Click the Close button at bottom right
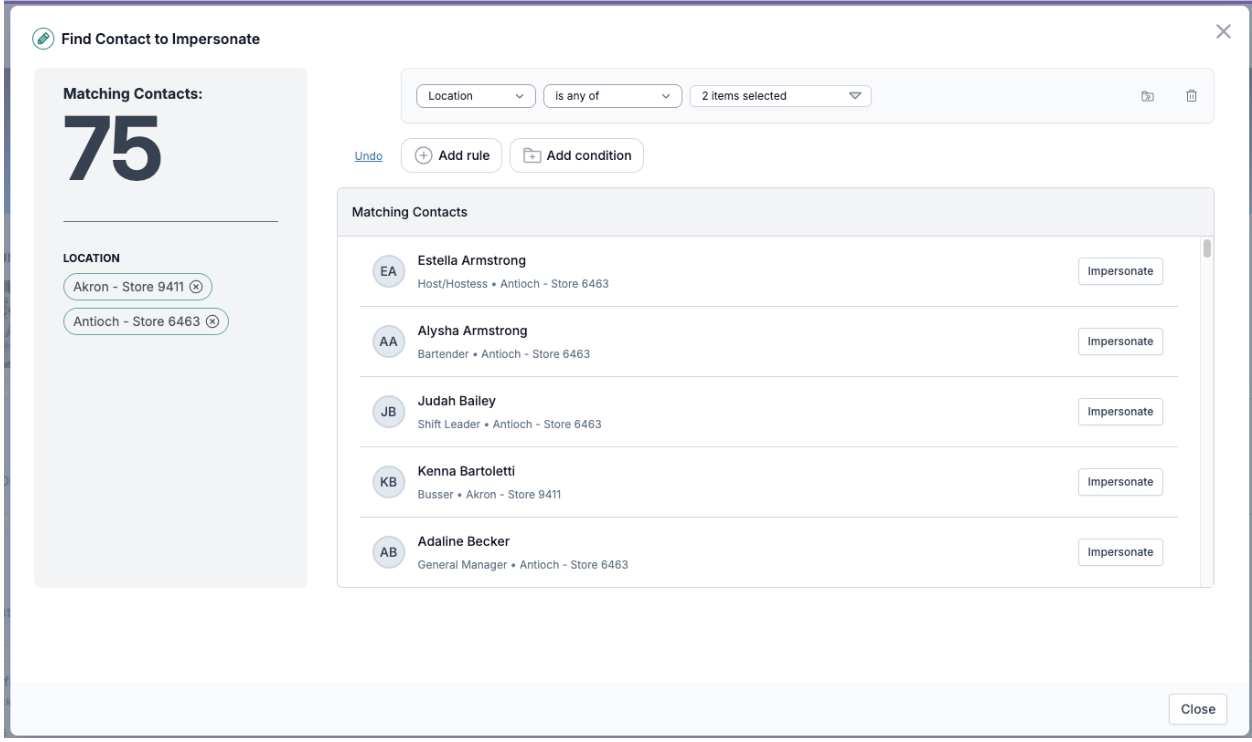Screen dimensions: 1252x742 click(x=1197, y=709)
